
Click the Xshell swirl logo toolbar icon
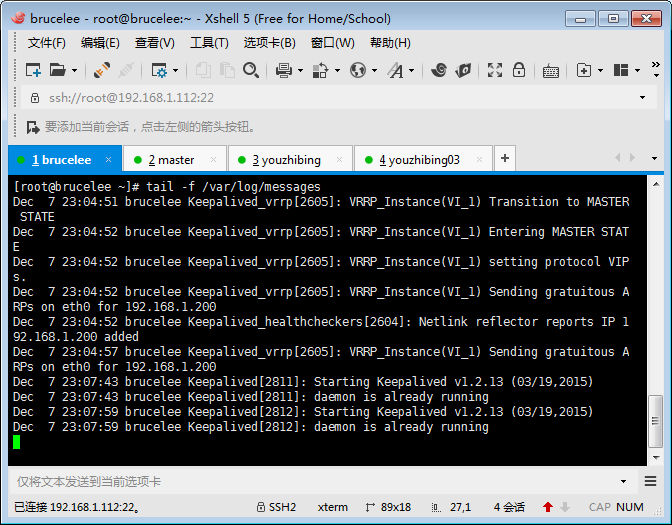439,70
